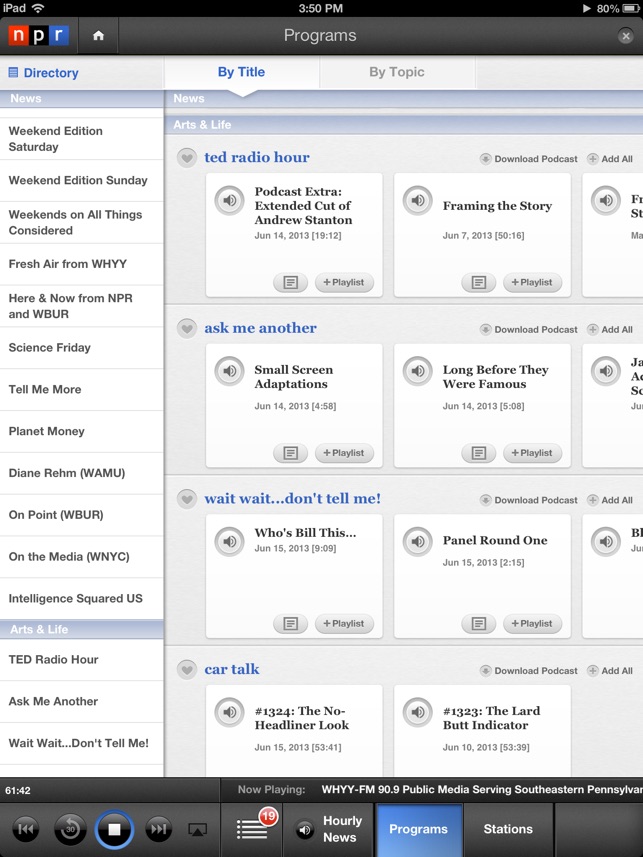This screenshot has width=643, height=857.
Task: Select Fresh Air from WHYY
Action: pyautogui.click(x=81, y=264)
